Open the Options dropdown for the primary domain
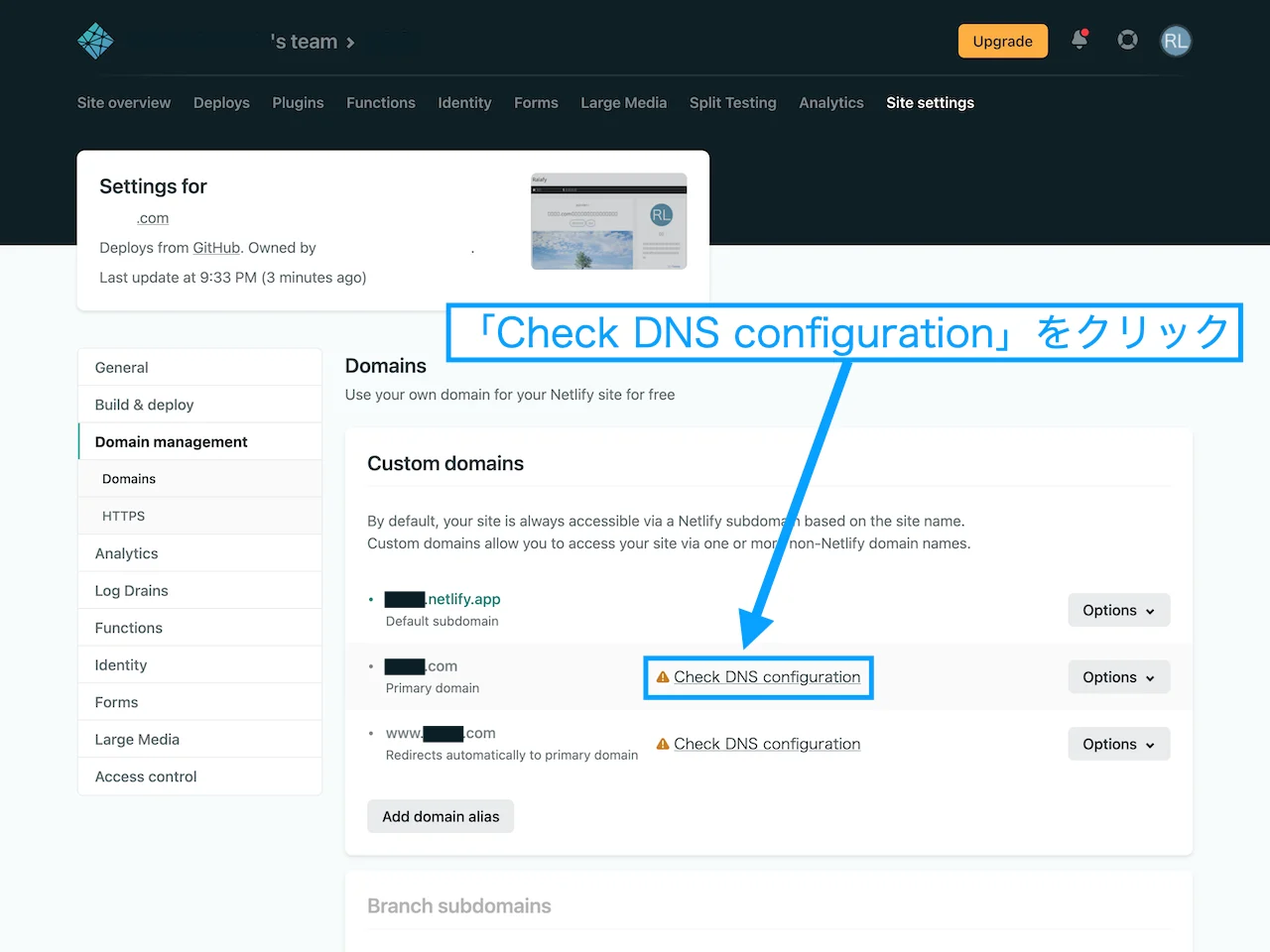Image resolution: width=1270 pixels, height=952 pixels. [x=1118, y=676]
